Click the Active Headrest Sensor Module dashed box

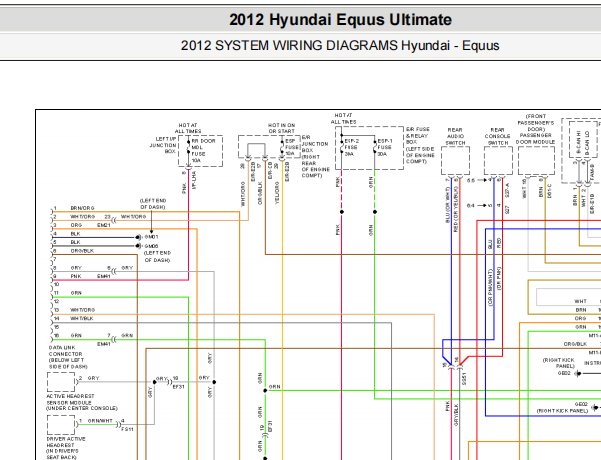tap(61, 382)
